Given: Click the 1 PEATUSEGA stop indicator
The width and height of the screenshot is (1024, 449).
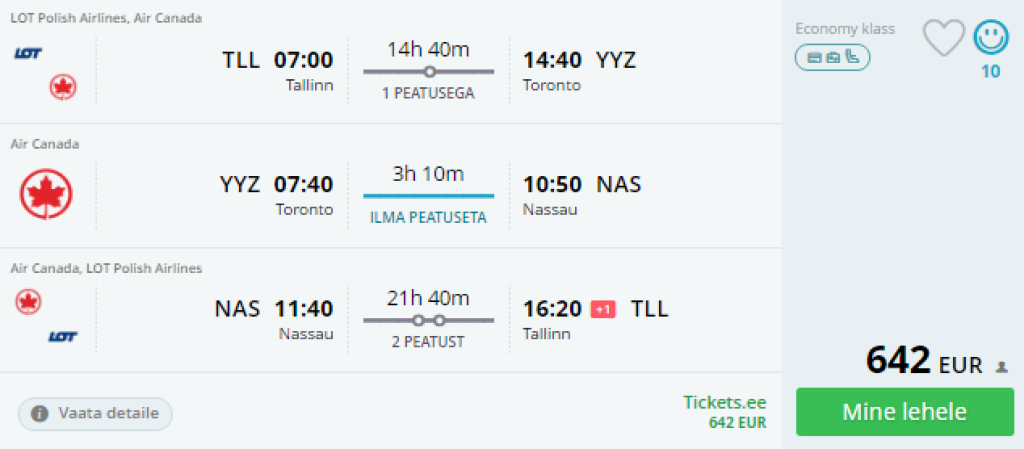Looking at the screenshot, I should [428, 93].
